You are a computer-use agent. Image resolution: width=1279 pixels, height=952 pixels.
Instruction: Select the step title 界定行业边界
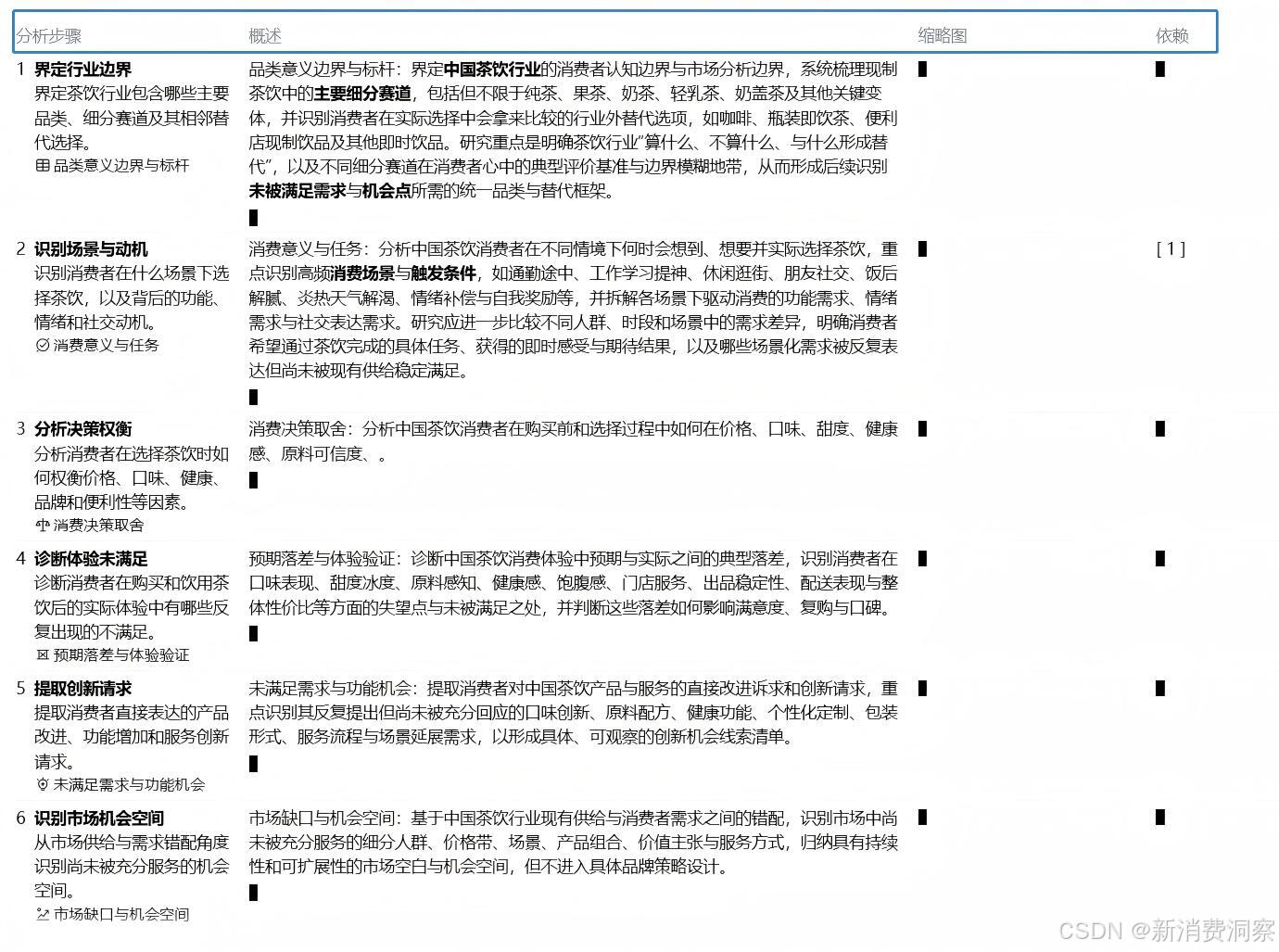(83, 70)
